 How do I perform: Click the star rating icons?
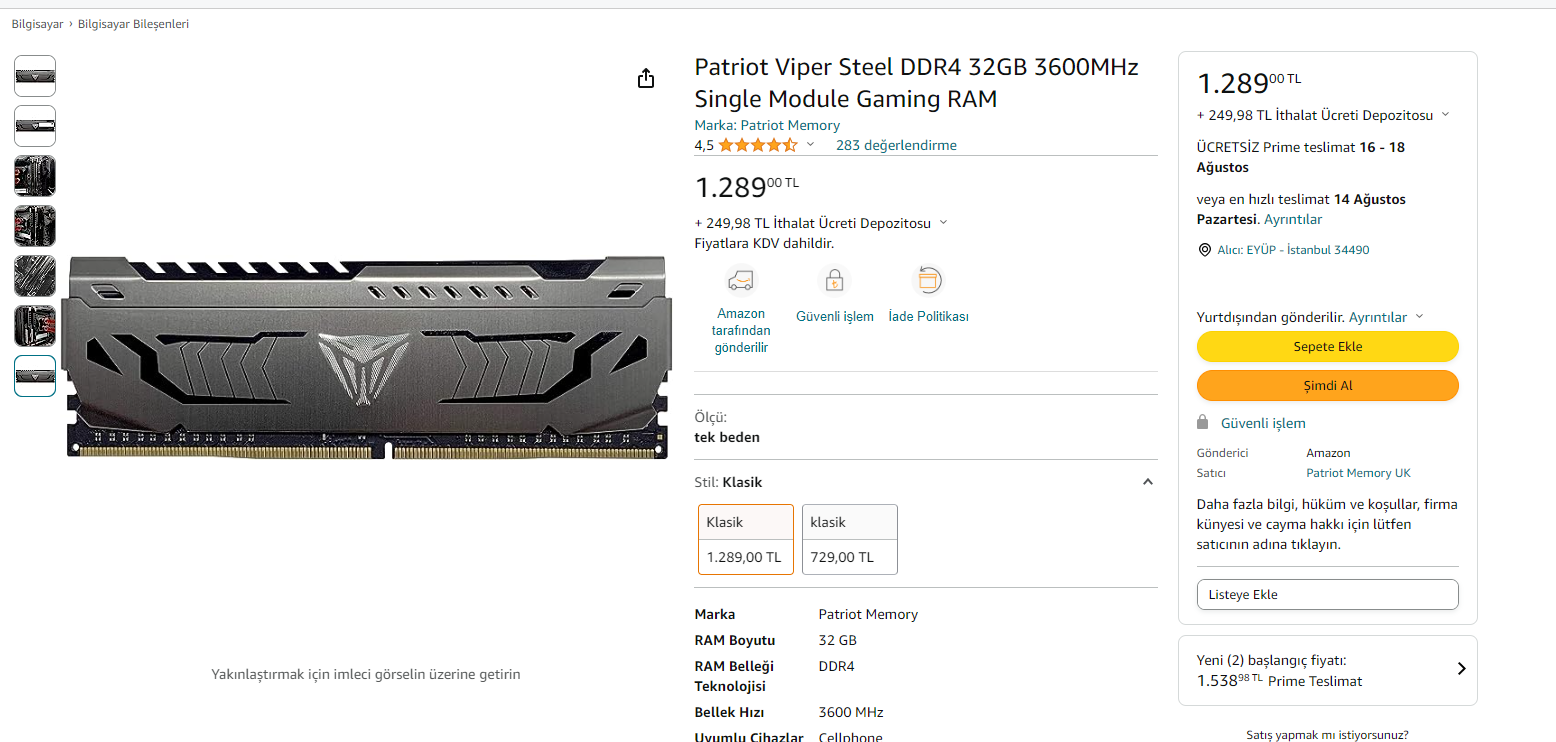pyautogui.click(x=757, y=145)
